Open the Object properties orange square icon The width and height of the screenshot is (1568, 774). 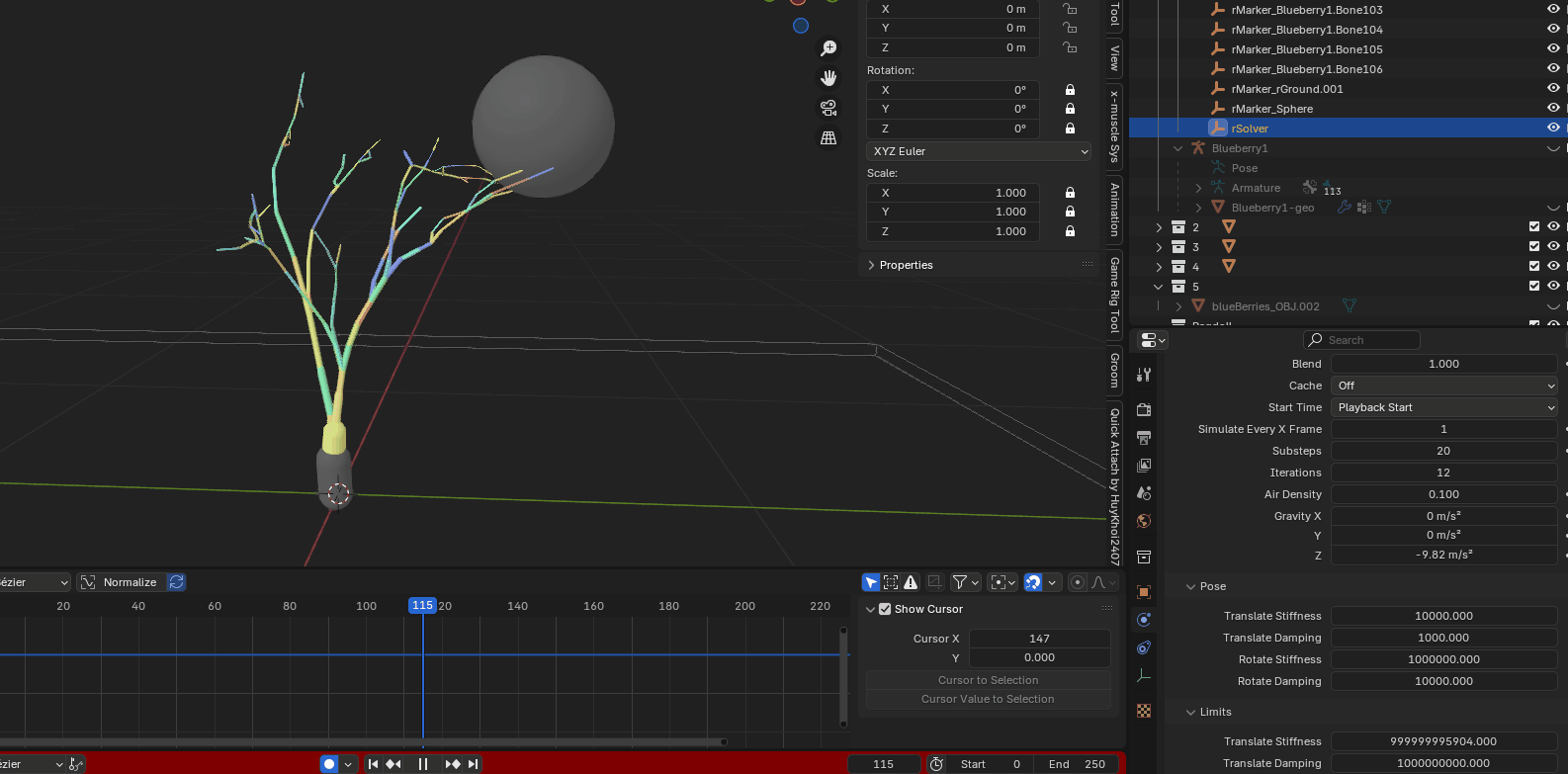coord(1144,592)
